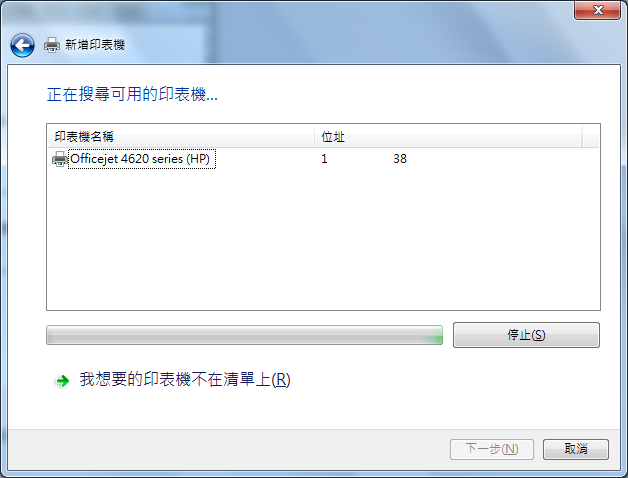Click the green search progress bar
Image resolution: width=628 pixels, height=478 pixels.
244,335
